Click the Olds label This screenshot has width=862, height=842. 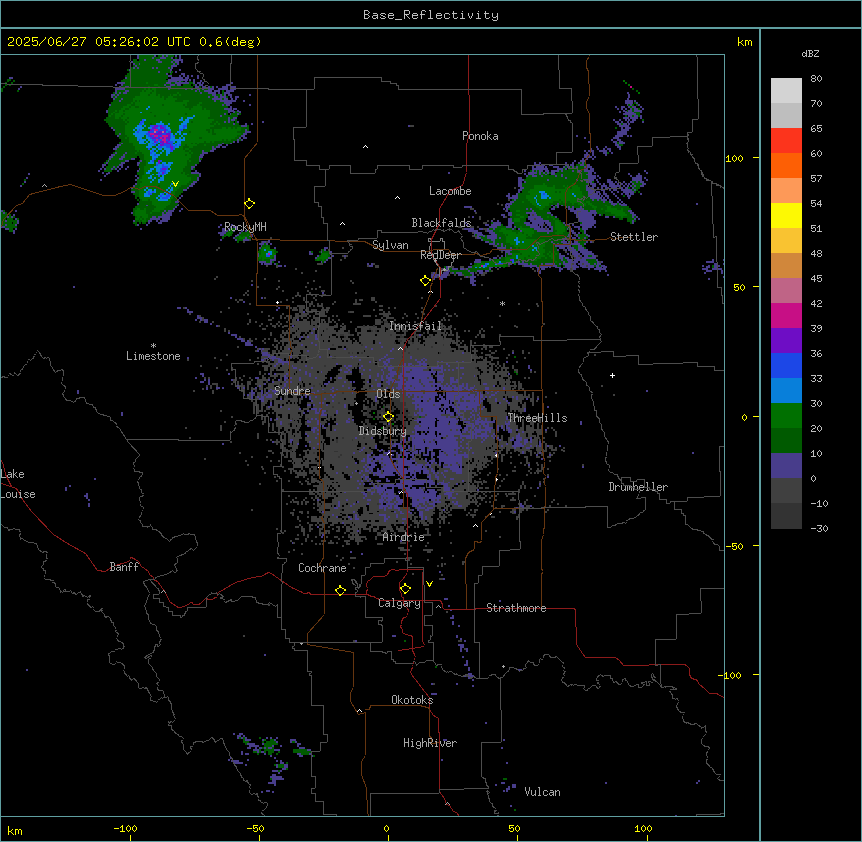pos(388,395)
